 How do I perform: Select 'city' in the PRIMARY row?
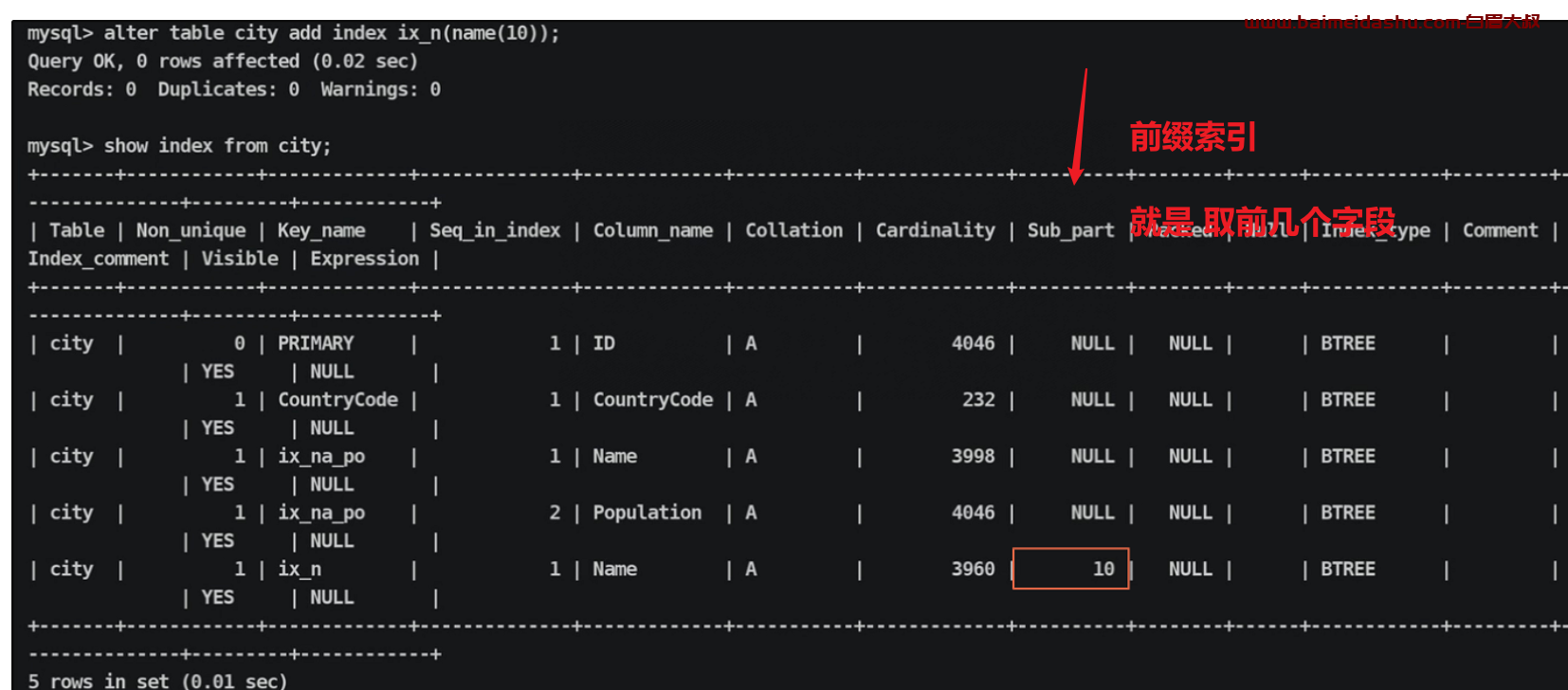pos(71,343)
